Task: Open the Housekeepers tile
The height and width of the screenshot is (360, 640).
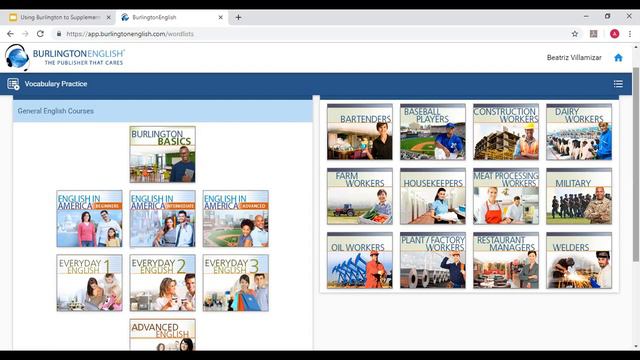Action: (x=433, y=196)
